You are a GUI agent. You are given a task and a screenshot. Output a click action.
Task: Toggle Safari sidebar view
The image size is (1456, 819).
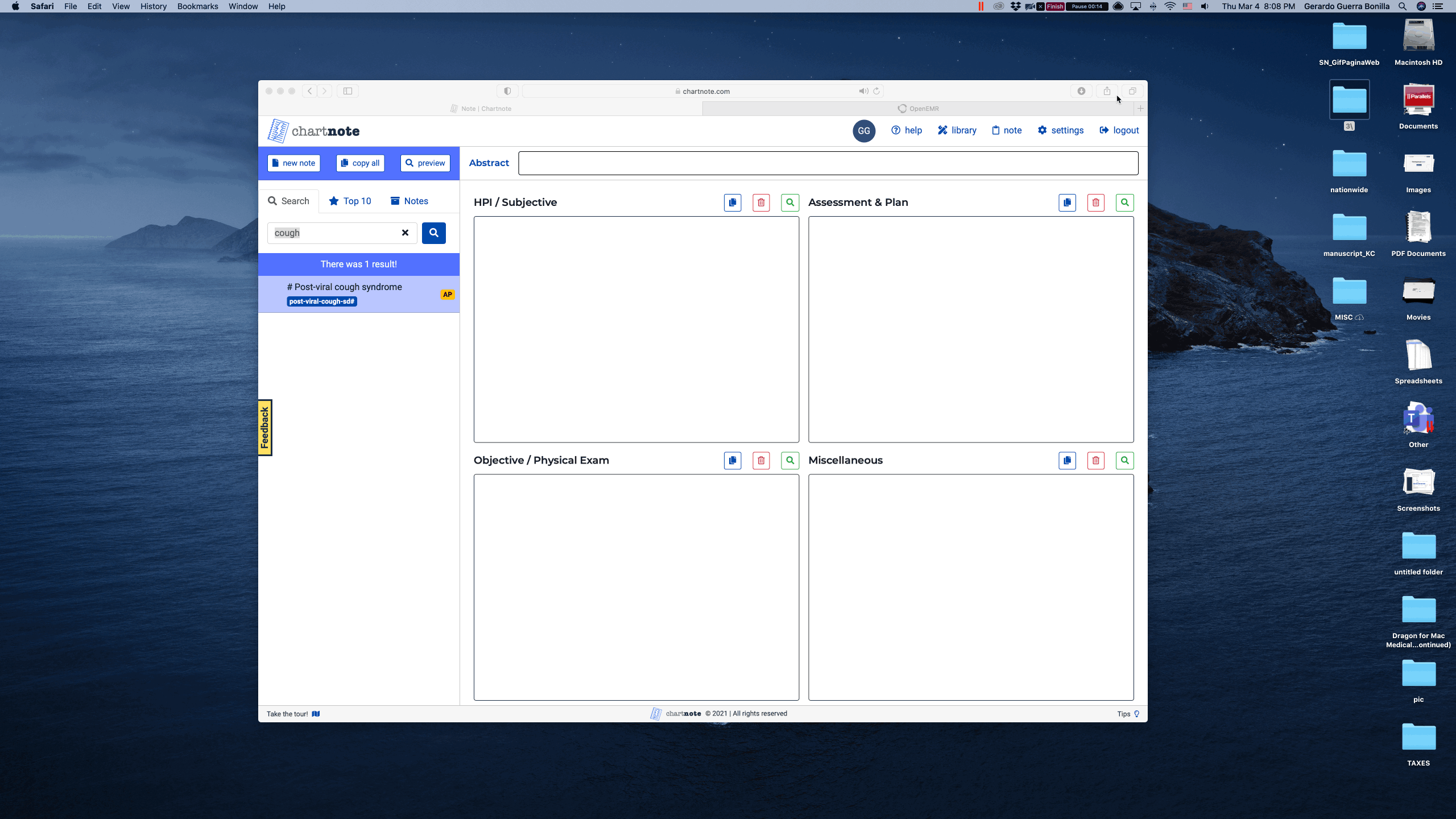348,91
